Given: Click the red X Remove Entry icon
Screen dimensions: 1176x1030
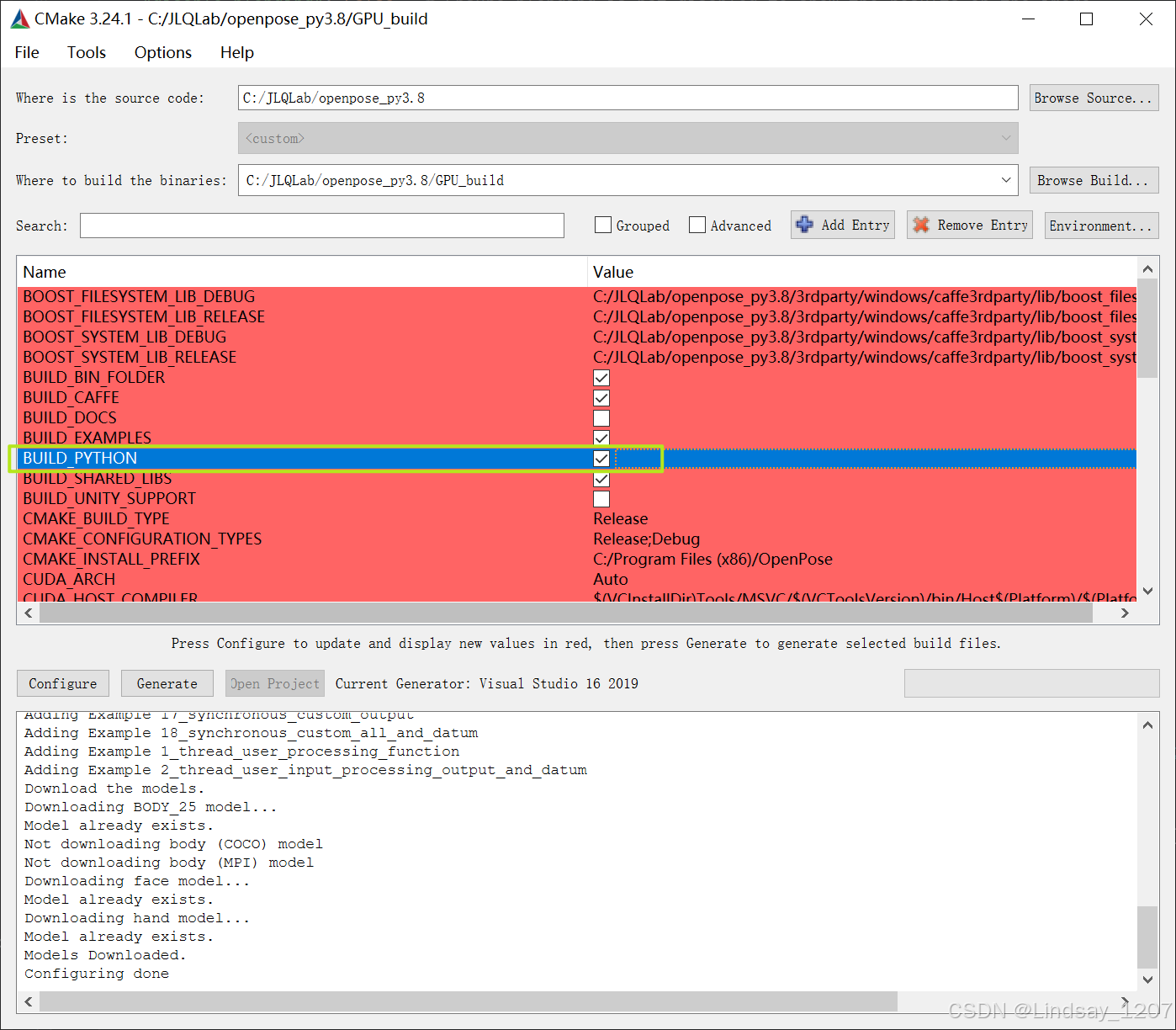Looking at the screenshot, I should [x=921, y=225].
